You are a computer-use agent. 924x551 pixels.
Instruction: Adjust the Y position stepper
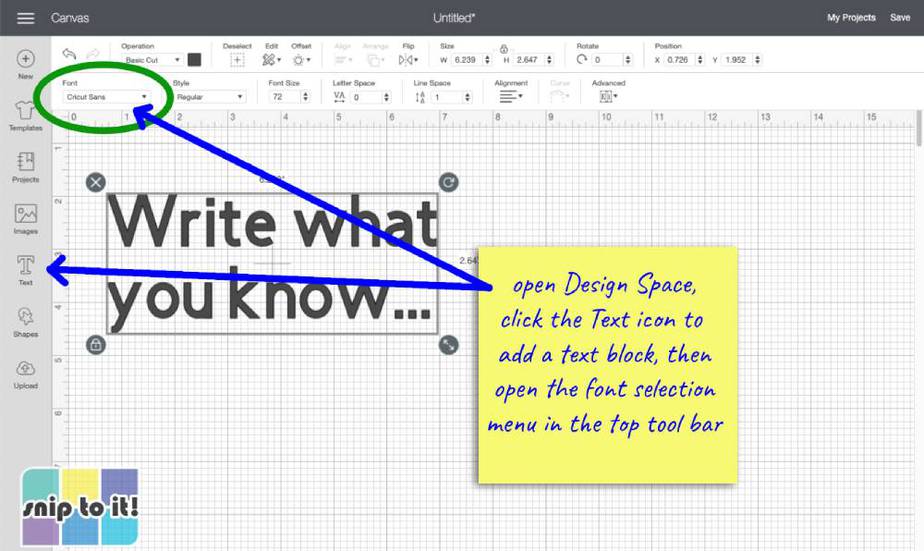click(x=757, y=60)
